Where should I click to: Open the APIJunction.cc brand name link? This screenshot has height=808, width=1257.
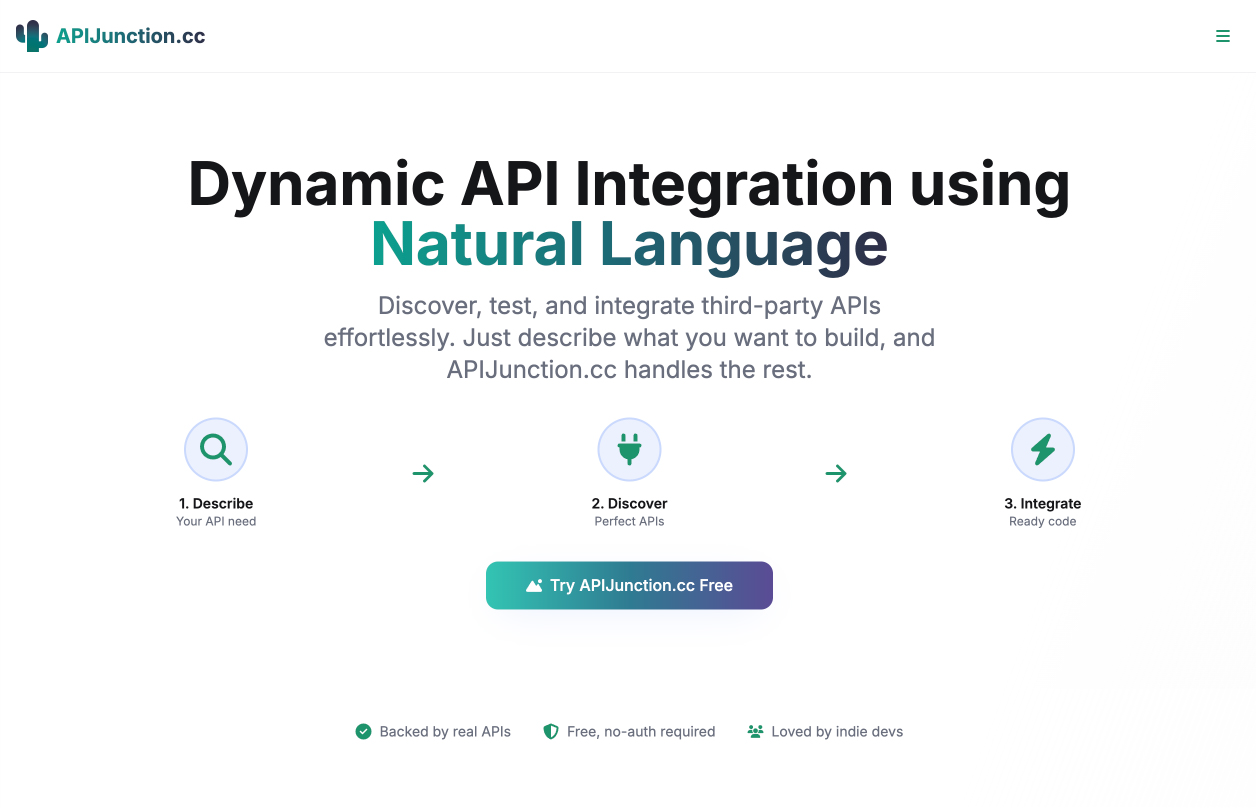tap(130, 36)
